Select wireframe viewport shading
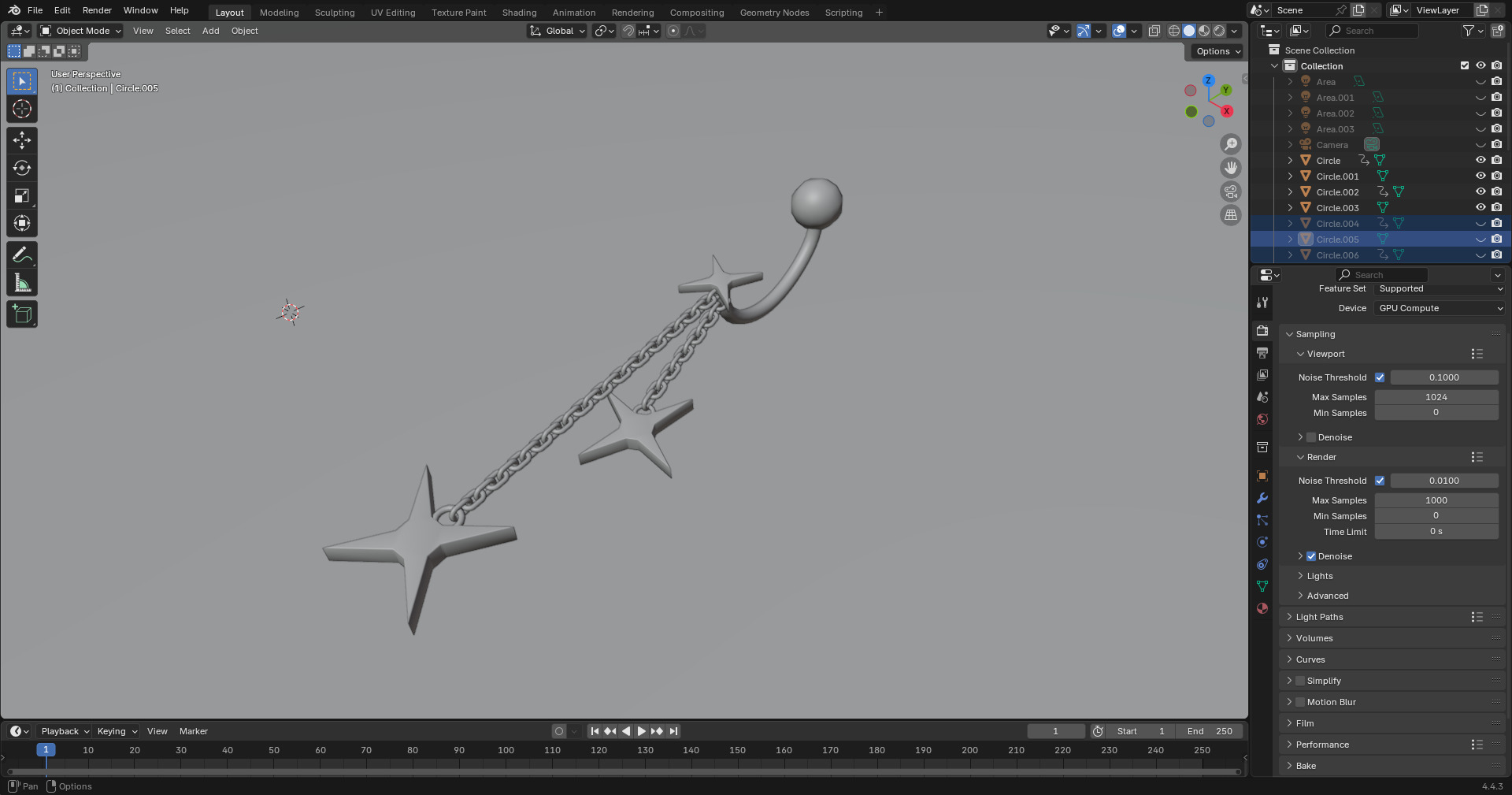Viewport: 1512px width, 795px height. 1174,31
